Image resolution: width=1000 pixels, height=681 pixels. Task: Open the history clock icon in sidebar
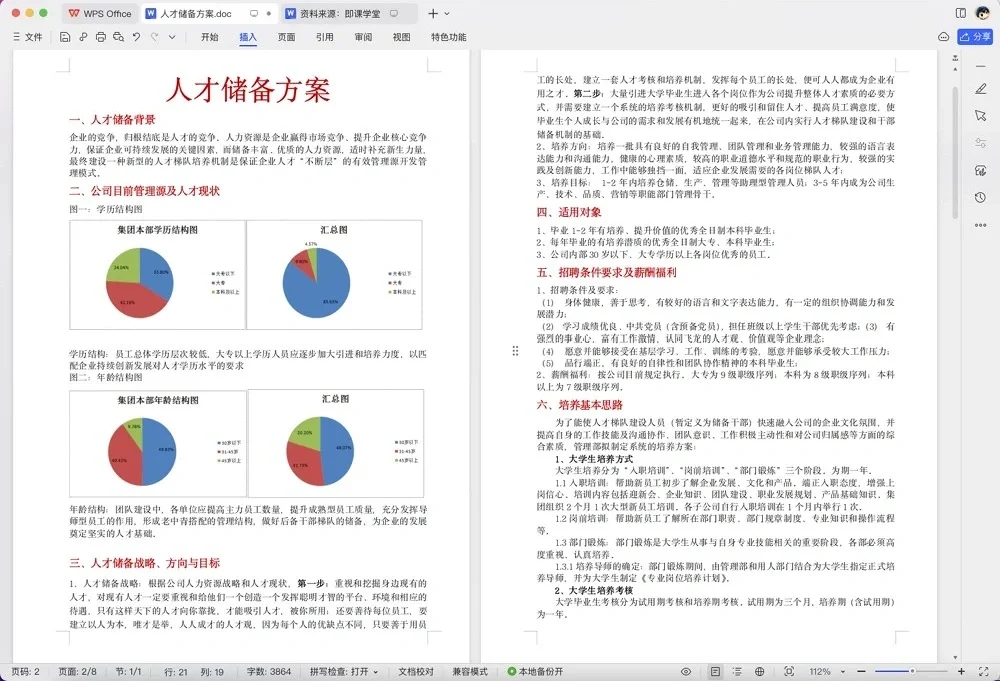click(981, 198)
